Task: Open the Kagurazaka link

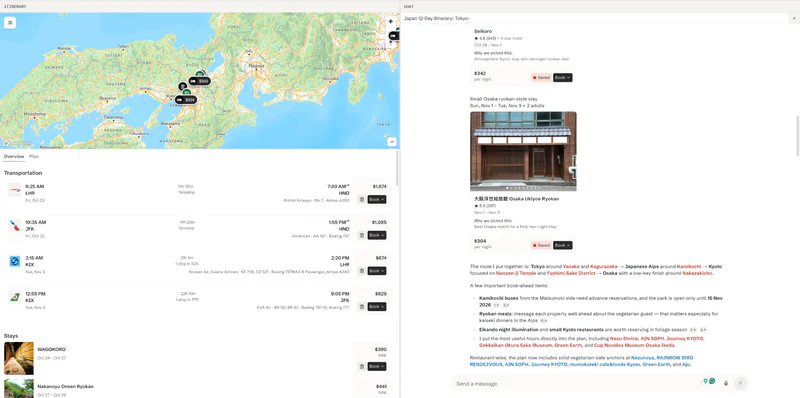Action: (604, 266)
